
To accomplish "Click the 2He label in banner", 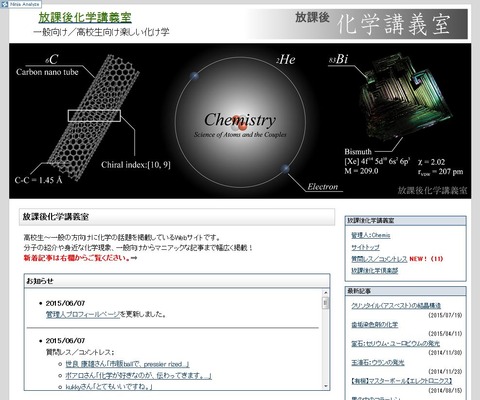I will tap(286, 60).
